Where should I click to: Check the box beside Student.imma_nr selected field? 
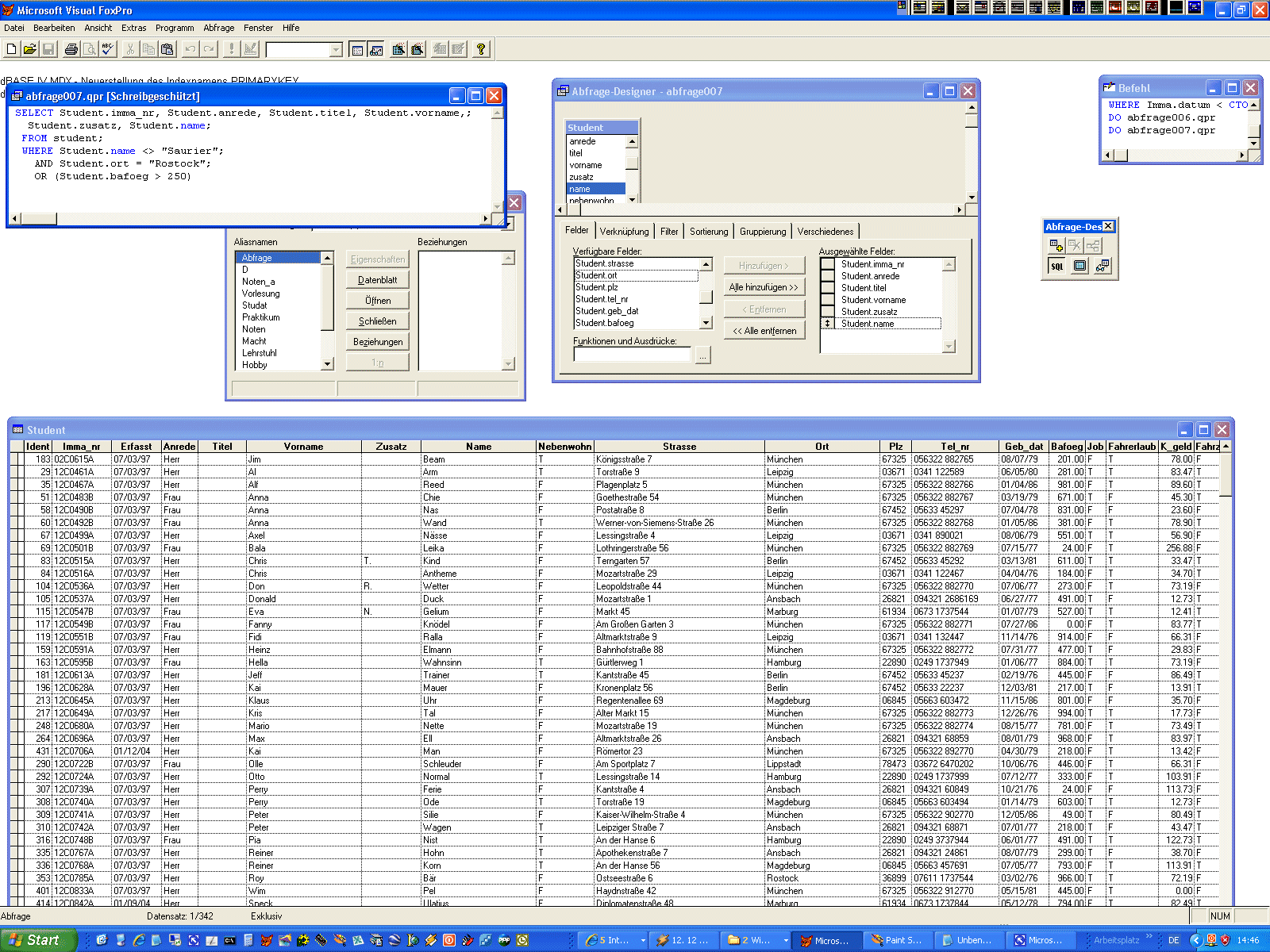click(x=828, y=264)
